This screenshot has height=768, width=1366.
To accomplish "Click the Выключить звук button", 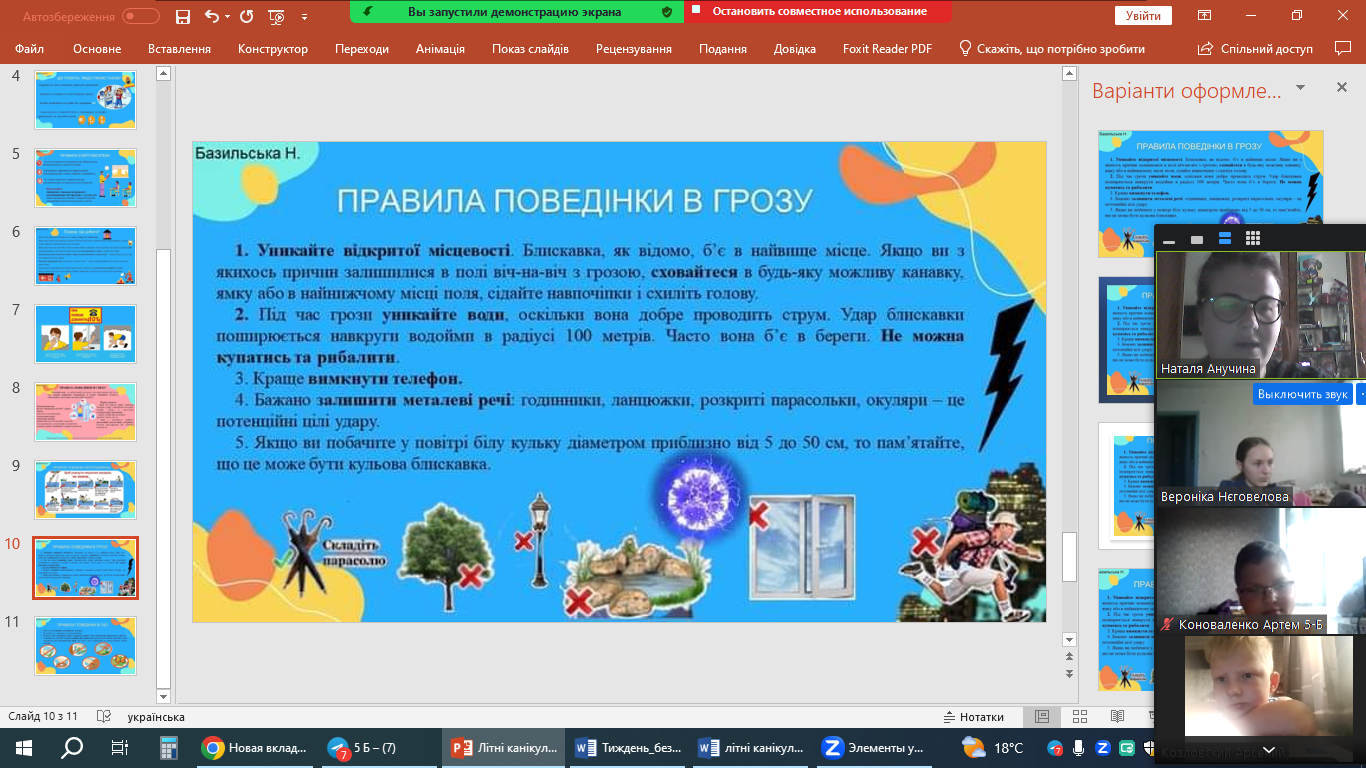I will [1303, 394].
